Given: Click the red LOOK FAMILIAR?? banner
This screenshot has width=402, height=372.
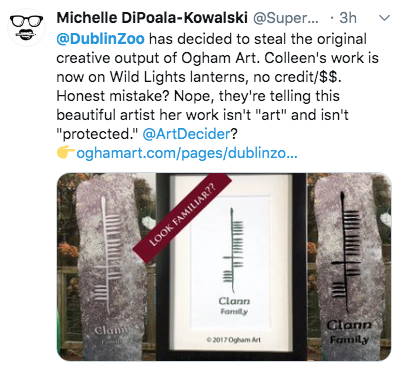Looking at the screenshot, I should tap(182, 218).
